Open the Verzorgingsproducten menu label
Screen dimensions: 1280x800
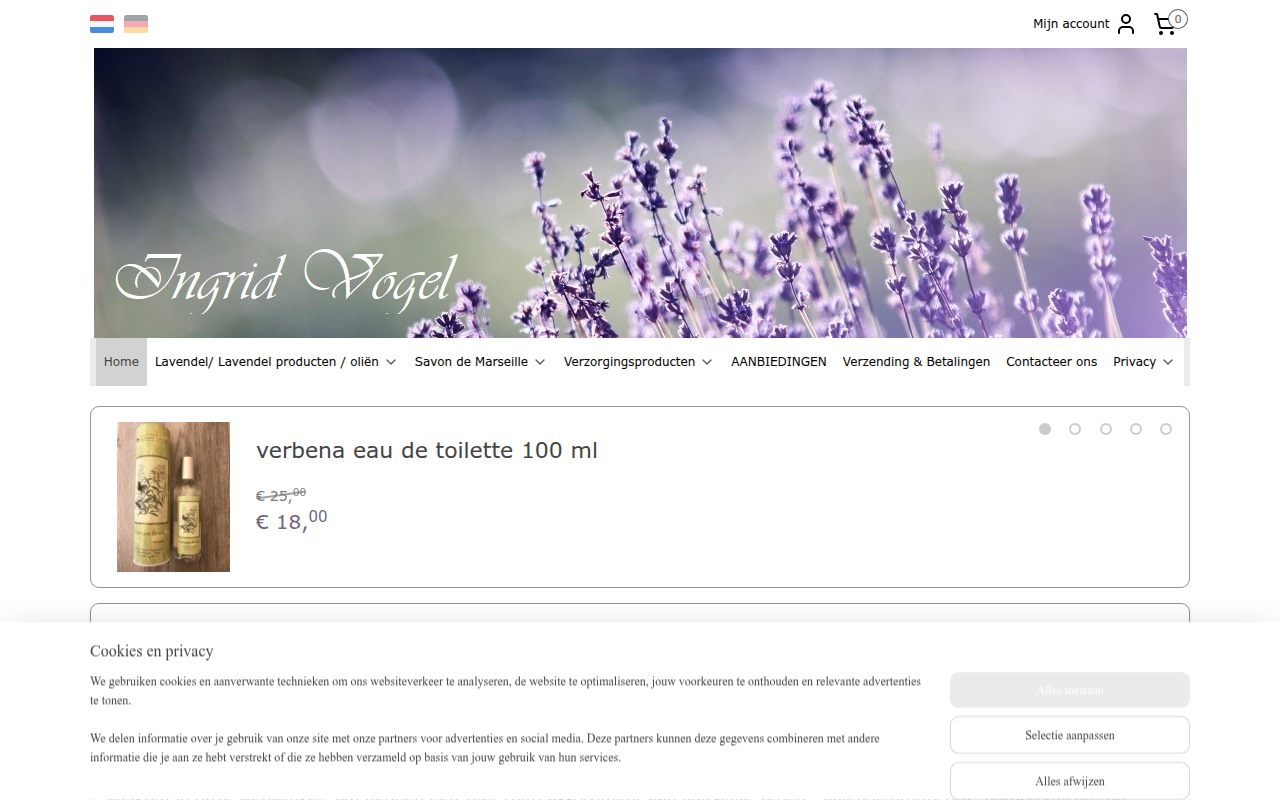(629, 362)
